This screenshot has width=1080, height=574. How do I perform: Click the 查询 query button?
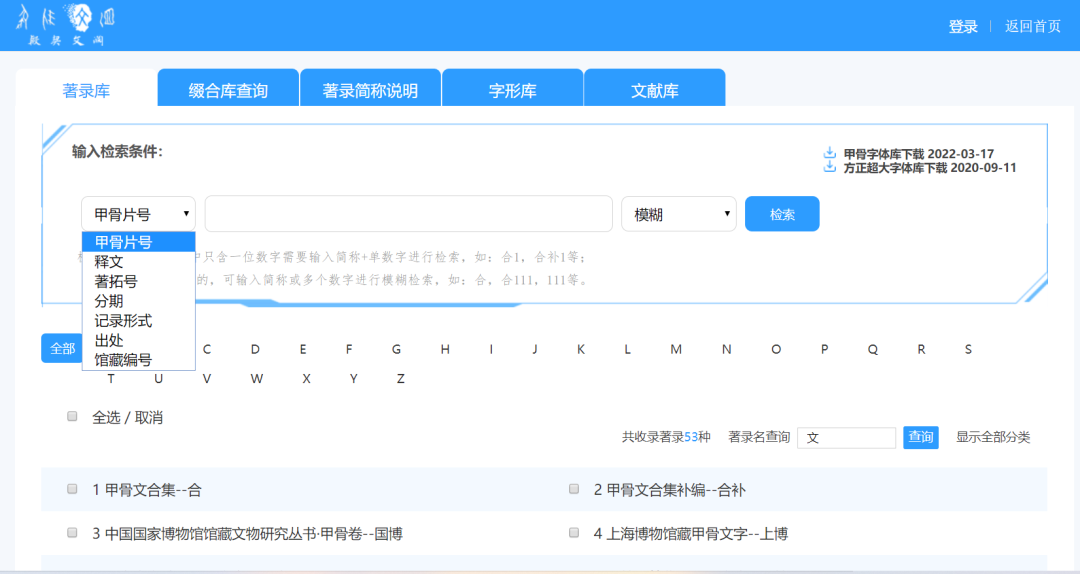click(920, 438)
